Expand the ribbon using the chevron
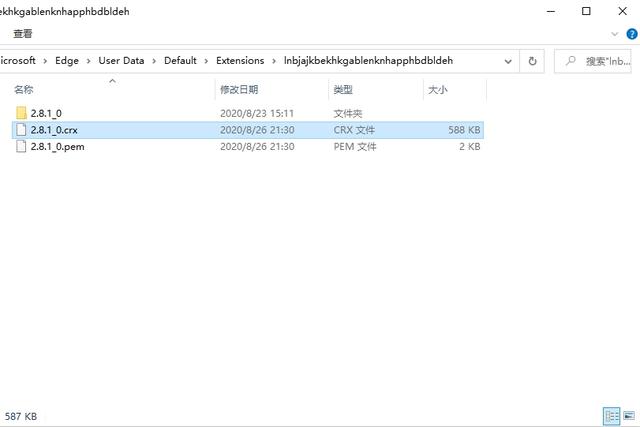This screenshot has width=640, height=427. 614,34
